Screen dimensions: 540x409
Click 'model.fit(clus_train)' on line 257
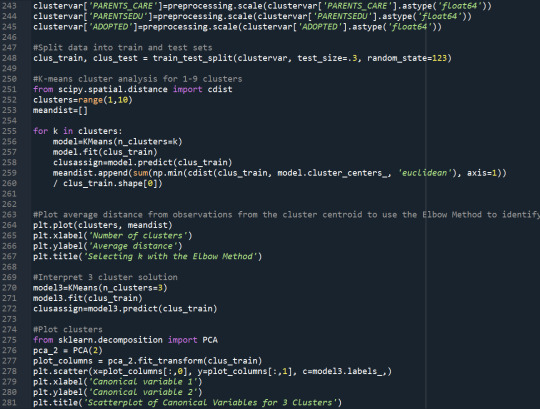click(x=105, y=152)
